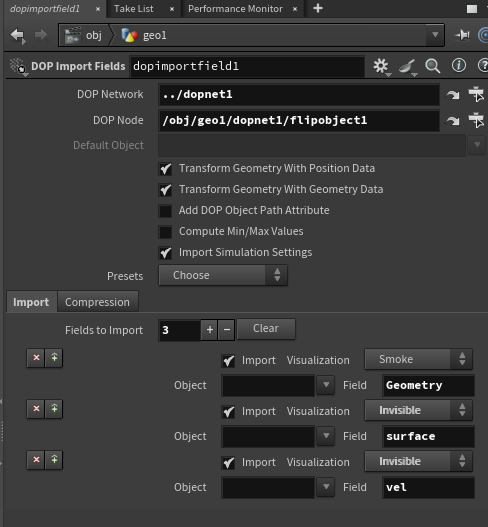The width and height of the screenshot is (488, 527).
Task: Click the Fields to Import count field
Action: 180,330
